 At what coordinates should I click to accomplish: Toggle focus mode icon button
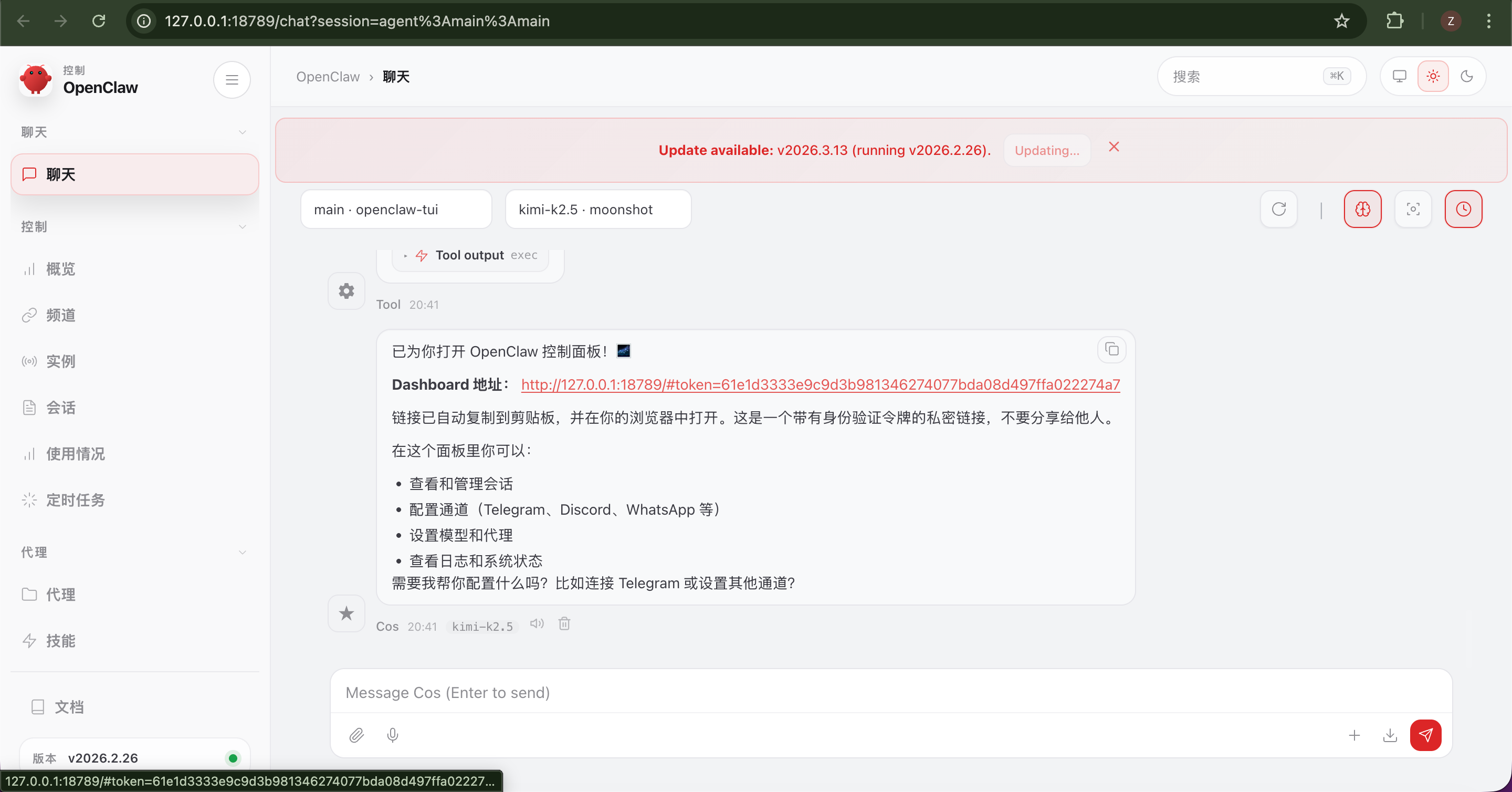point(1413,209)
